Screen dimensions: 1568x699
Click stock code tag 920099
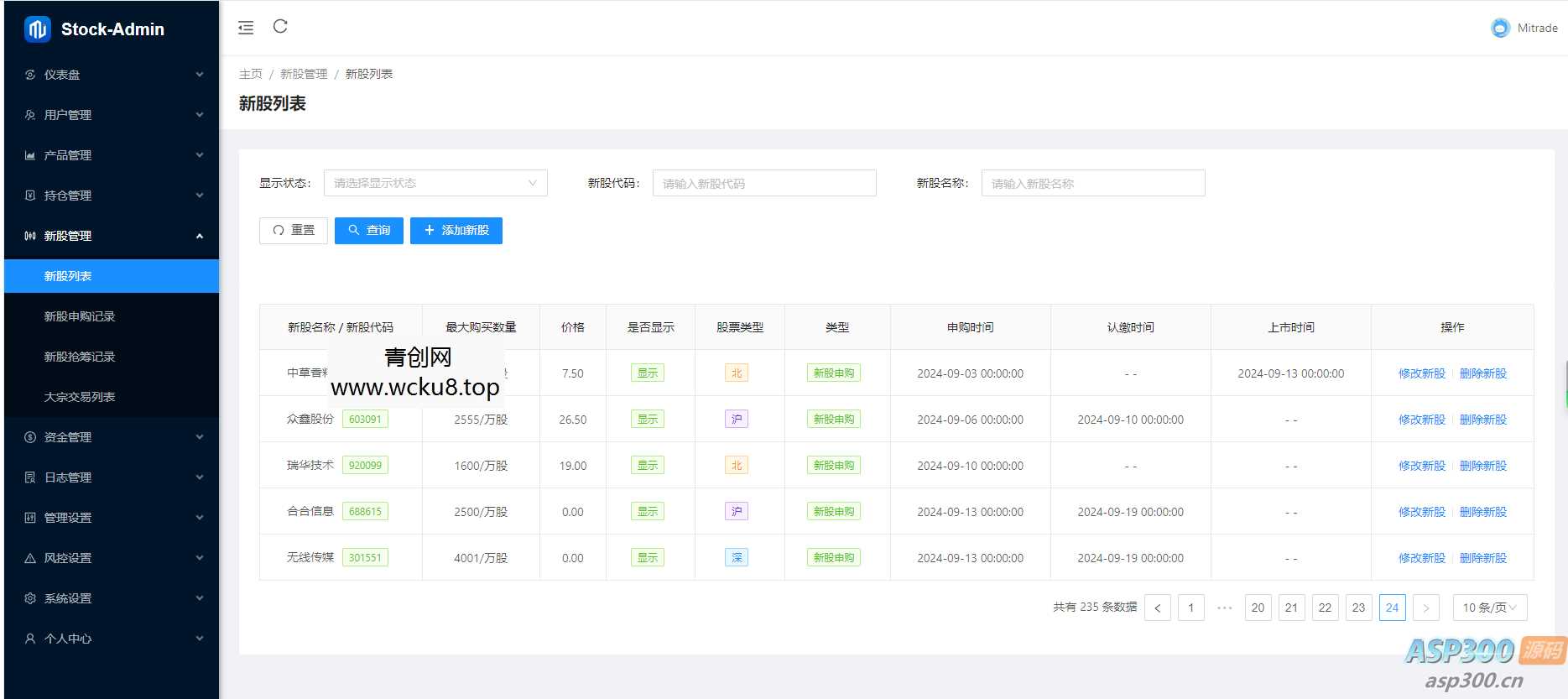[365, 466]
